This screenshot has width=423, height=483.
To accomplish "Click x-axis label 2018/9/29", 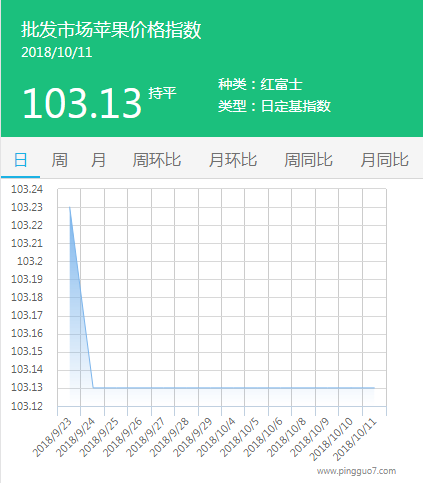I will pyautogui.click(x=193, y=437).
